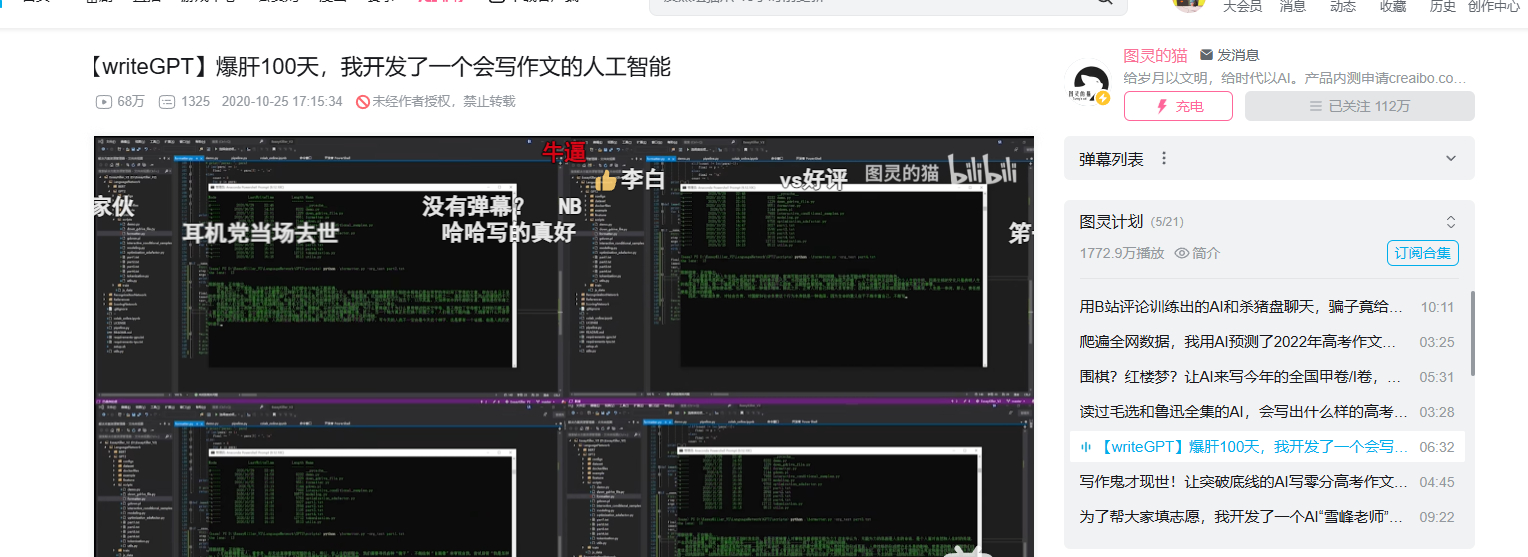Click the 发消息 envelope icon
The height and width of the screenshot is (557, 1528).
tap(1206, 55)
